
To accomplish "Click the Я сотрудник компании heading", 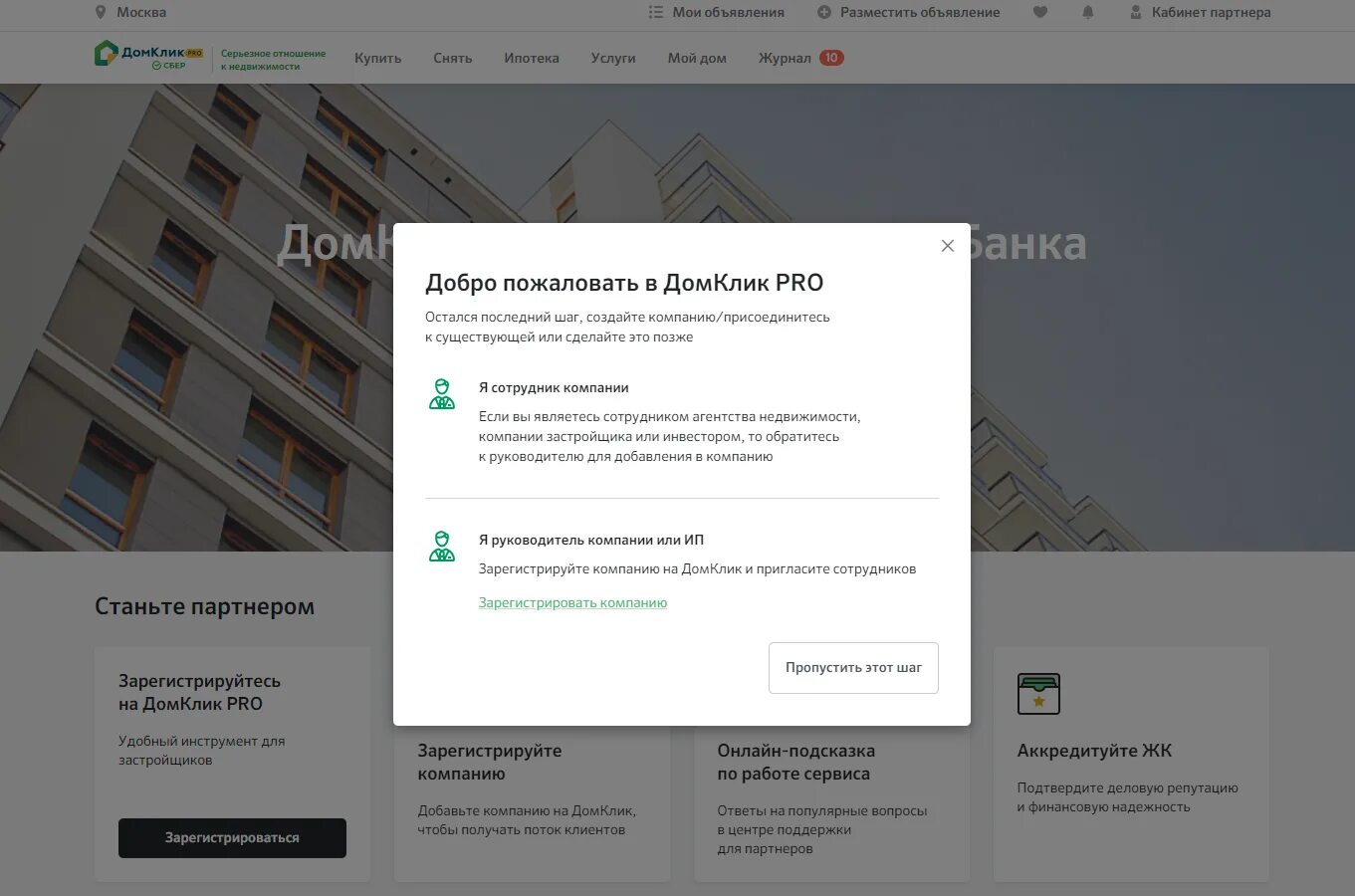I will point(554,387).
